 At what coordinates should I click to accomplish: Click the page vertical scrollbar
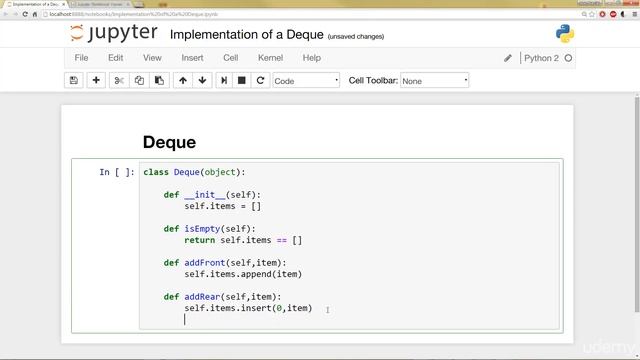(637, 204)
